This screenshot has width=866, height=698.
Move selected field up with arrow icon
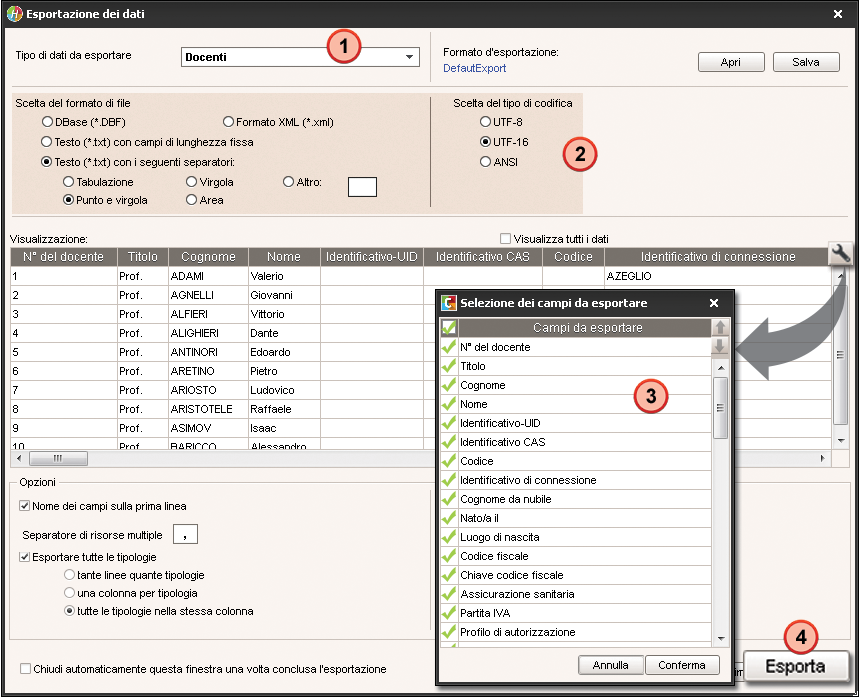tap(720, 327)
